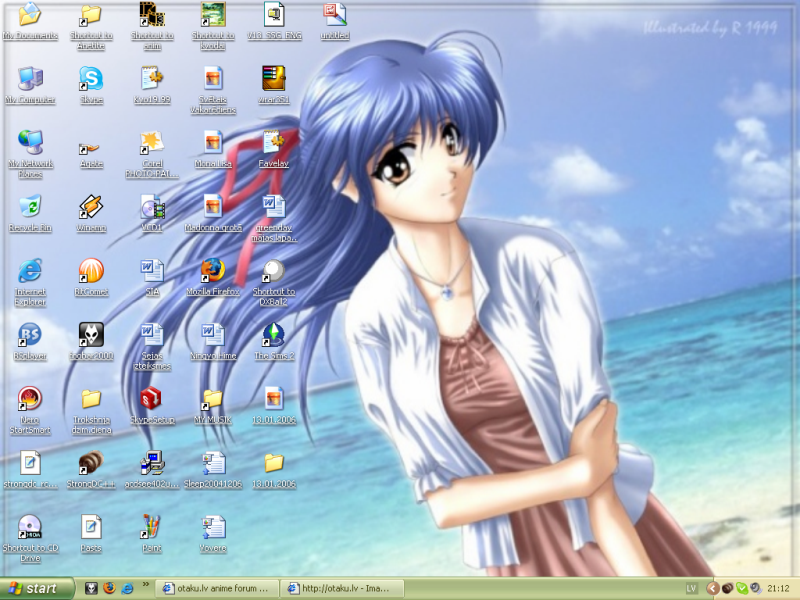Open the MY MUSIK folder shortcut
The height and width of the screenshot is (600, 800).
click(213, 406)
